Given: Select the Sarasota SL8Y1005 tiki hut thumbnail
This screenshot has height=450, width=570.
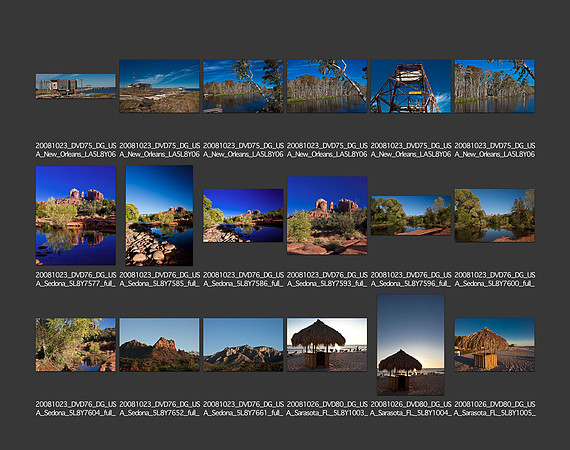Looking at the screenshot, I should (x=494, y=345).
